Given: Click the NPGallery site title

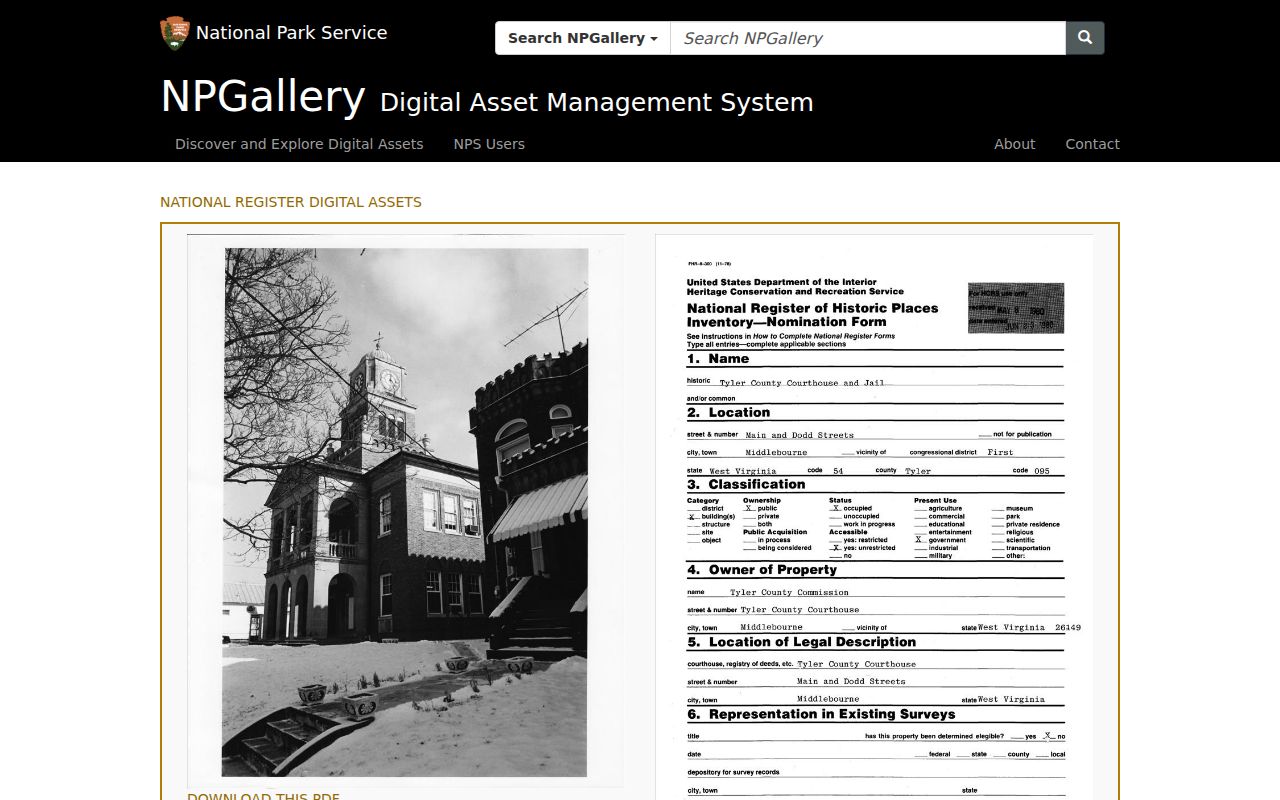Looking at the screenshot, I should 263,96.
